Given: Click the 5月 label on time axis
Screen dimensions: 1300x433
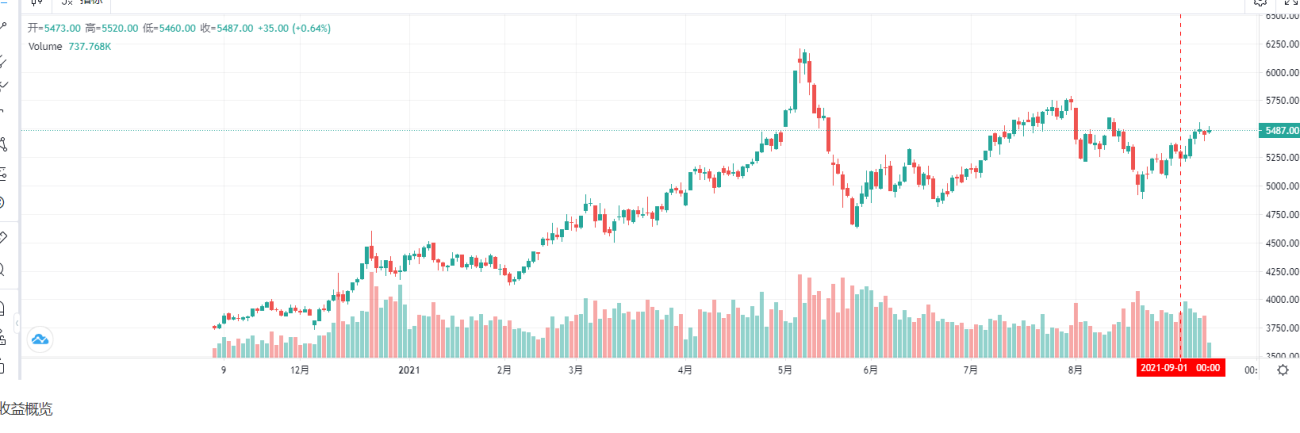Looking at the screenshot, I should click(786, 369).
